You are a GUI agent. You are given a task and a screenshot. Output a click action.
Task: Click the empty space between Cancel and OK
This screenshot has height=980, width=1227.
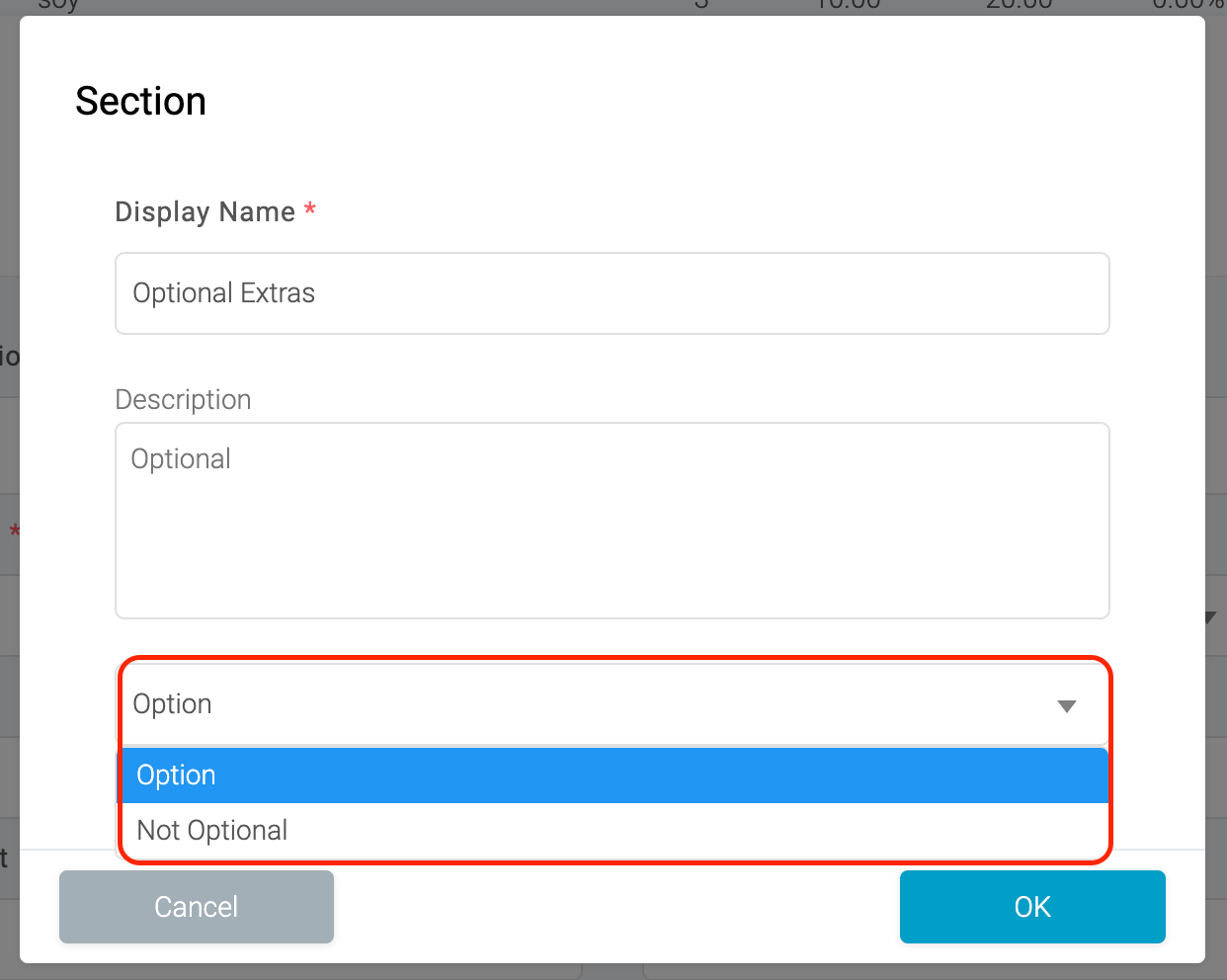click(616, 907)
